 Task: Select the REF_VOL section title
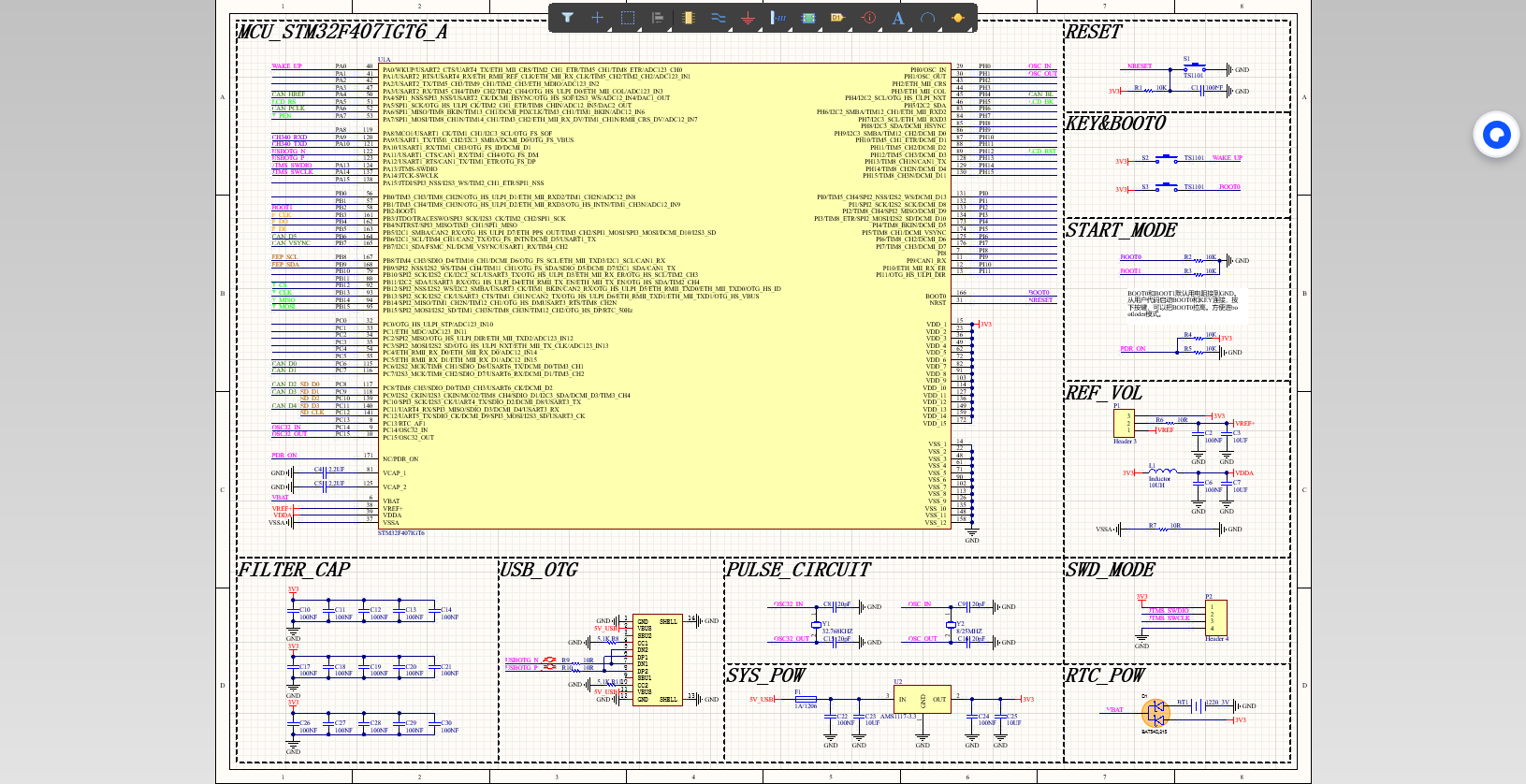1104,393
